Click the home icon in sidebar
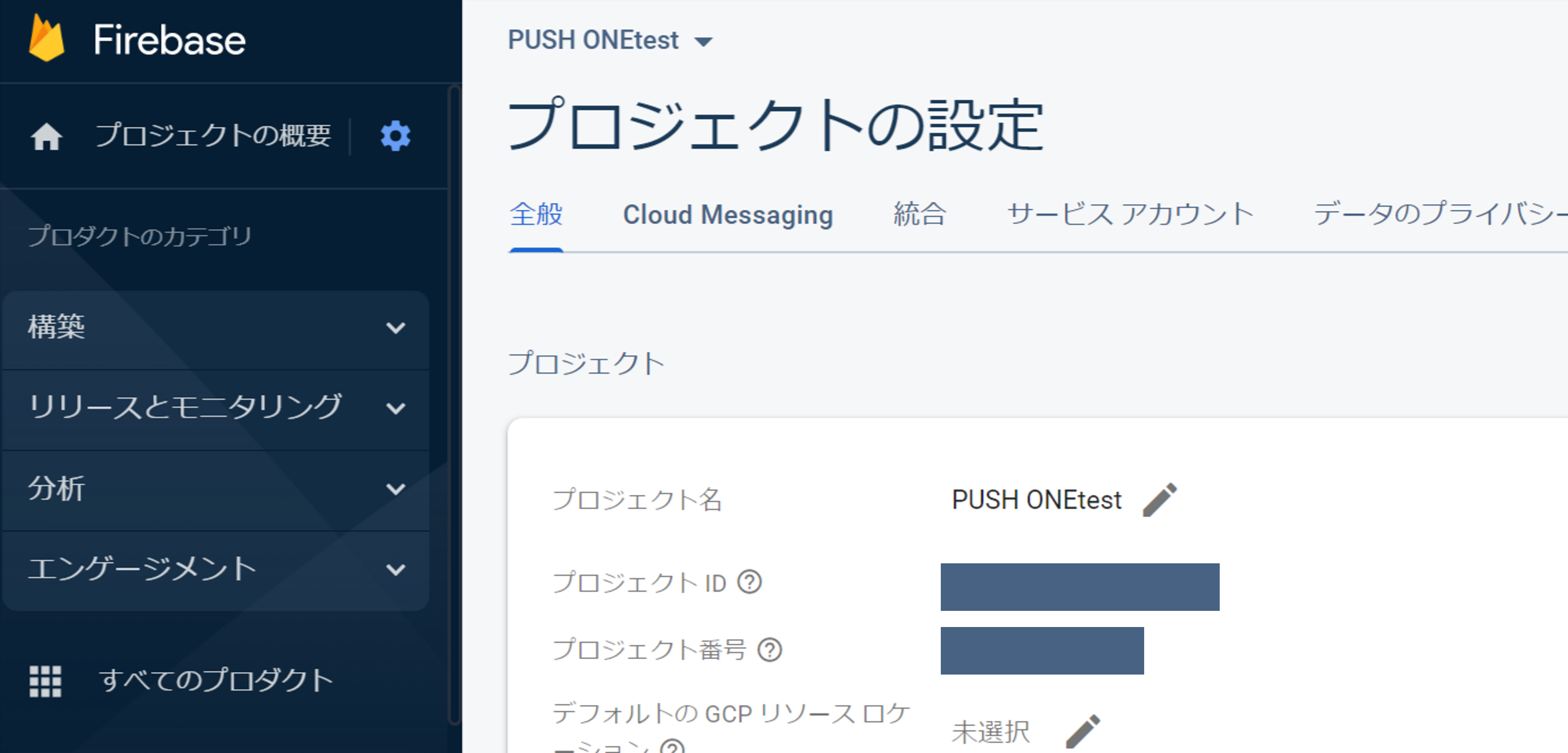 (46, 136)
